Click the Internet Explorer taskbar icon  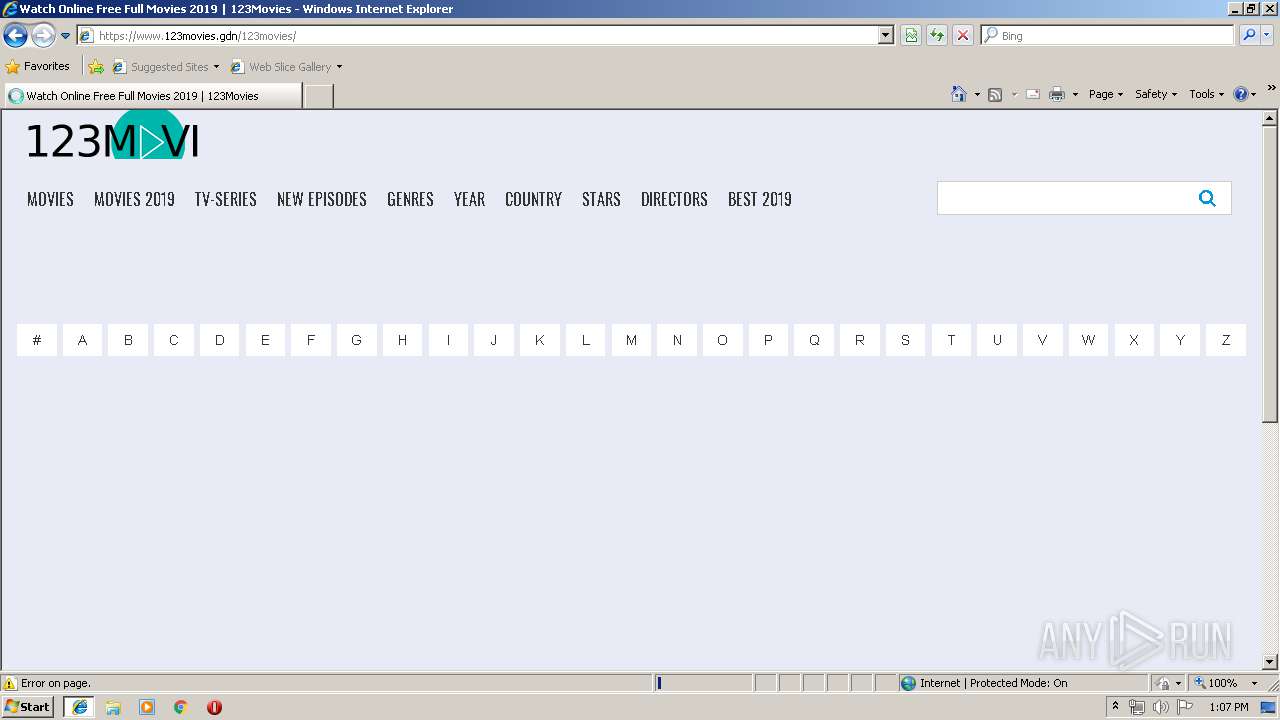(x=80, y=707)
